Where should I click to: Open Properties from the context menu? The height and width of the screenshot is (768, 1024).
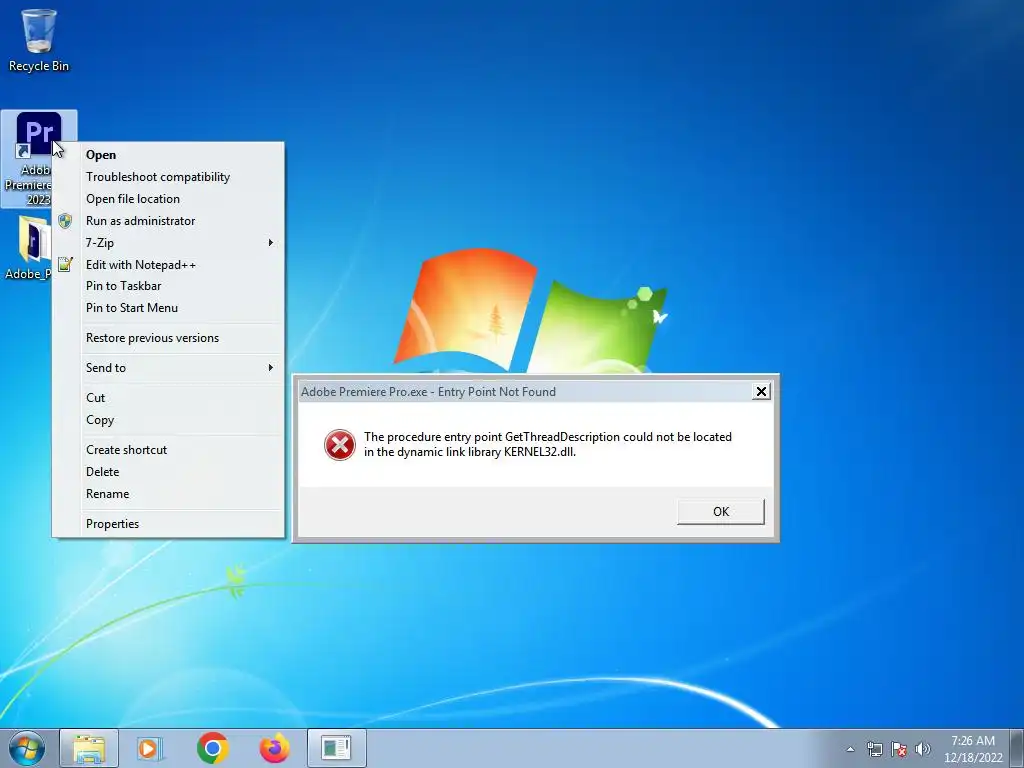[168, 524]
